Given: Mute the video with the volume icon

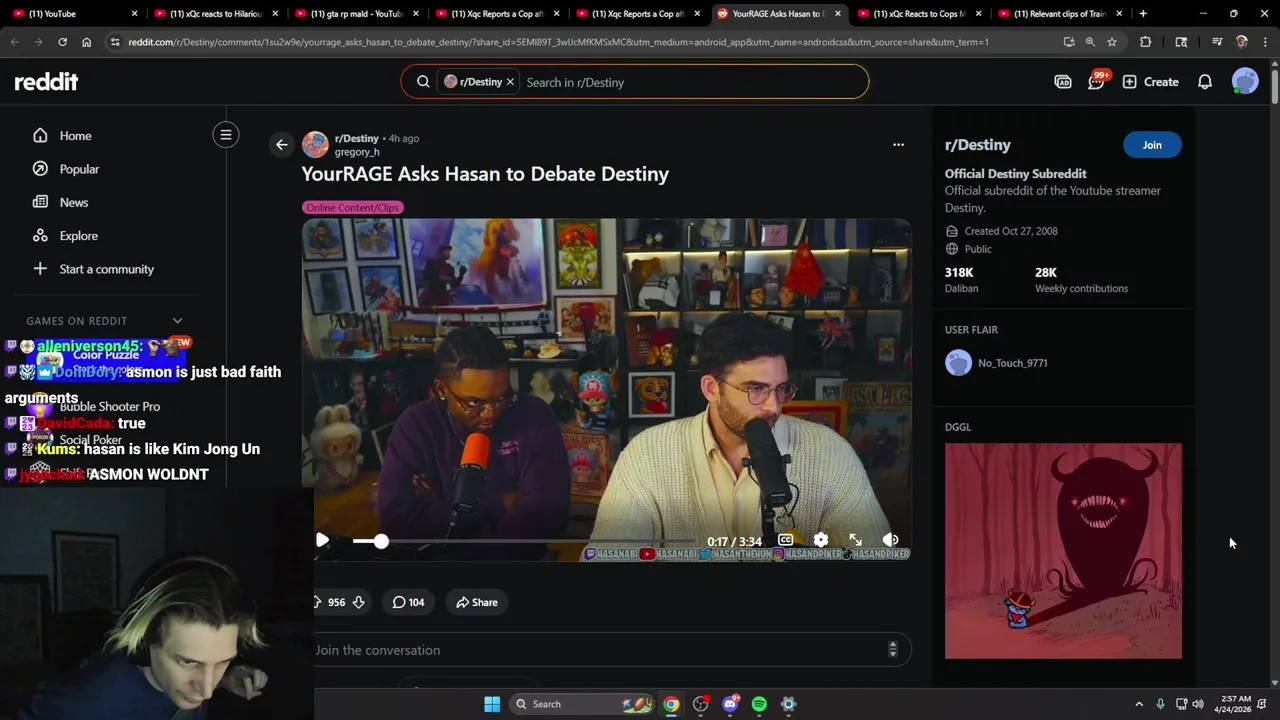Looking at the screenshot, I should (x=891, y=540).
